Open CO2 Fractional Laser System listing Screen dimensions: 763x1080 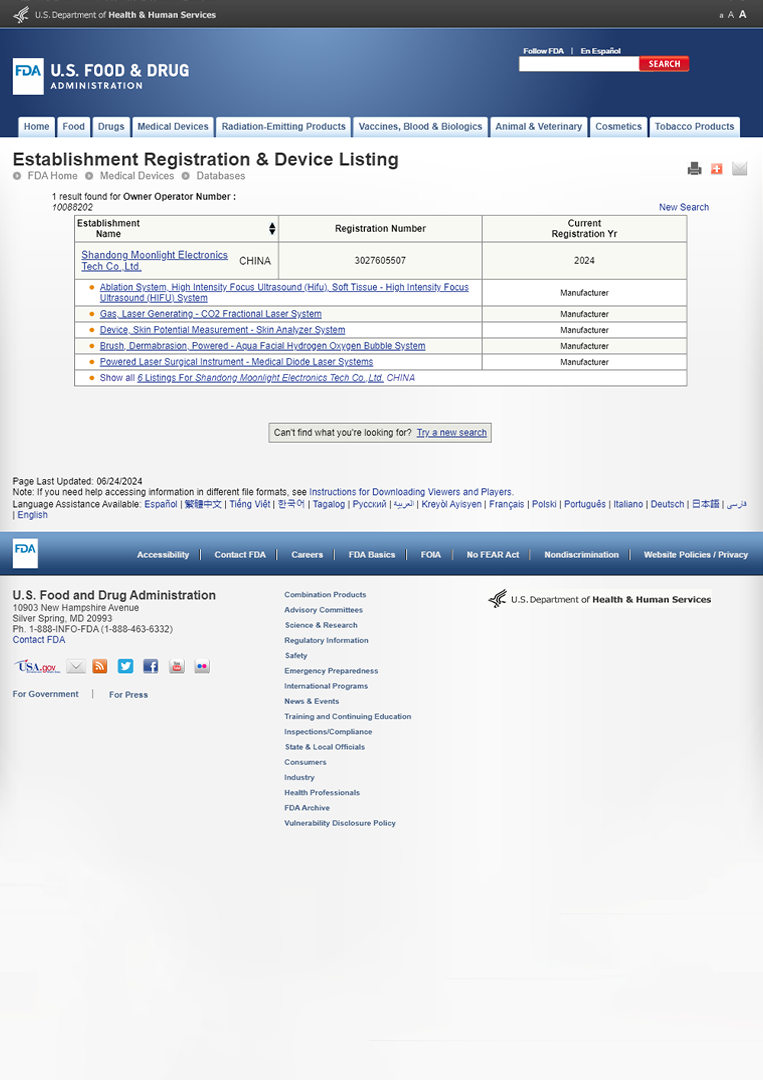pos(211,314)
